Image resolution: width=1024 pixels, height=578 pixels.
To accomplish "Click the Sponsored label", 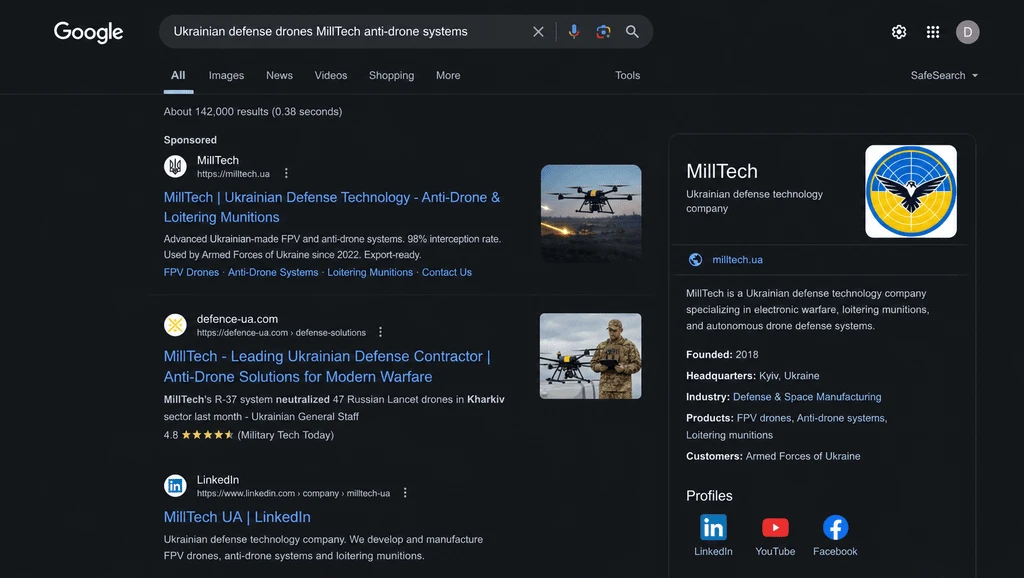I will coord(190,140).
